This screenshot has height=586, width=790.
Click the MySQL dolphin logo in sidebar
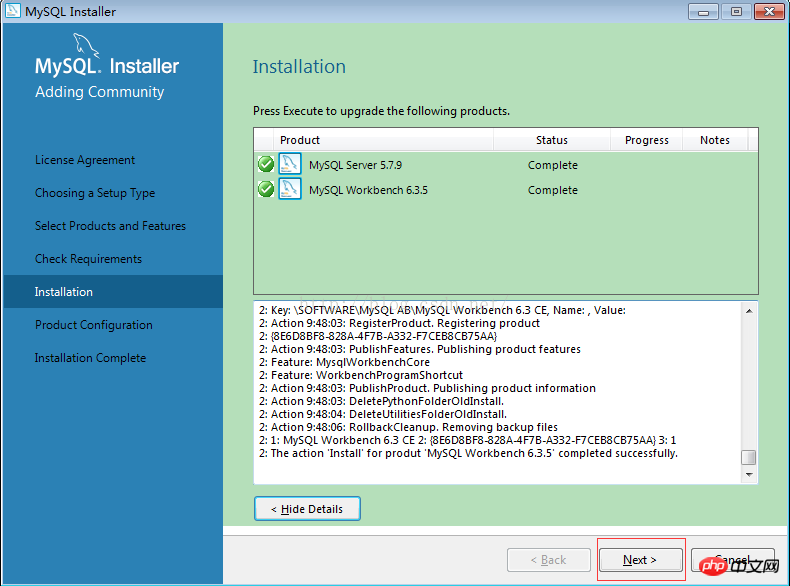pos(86,45)
